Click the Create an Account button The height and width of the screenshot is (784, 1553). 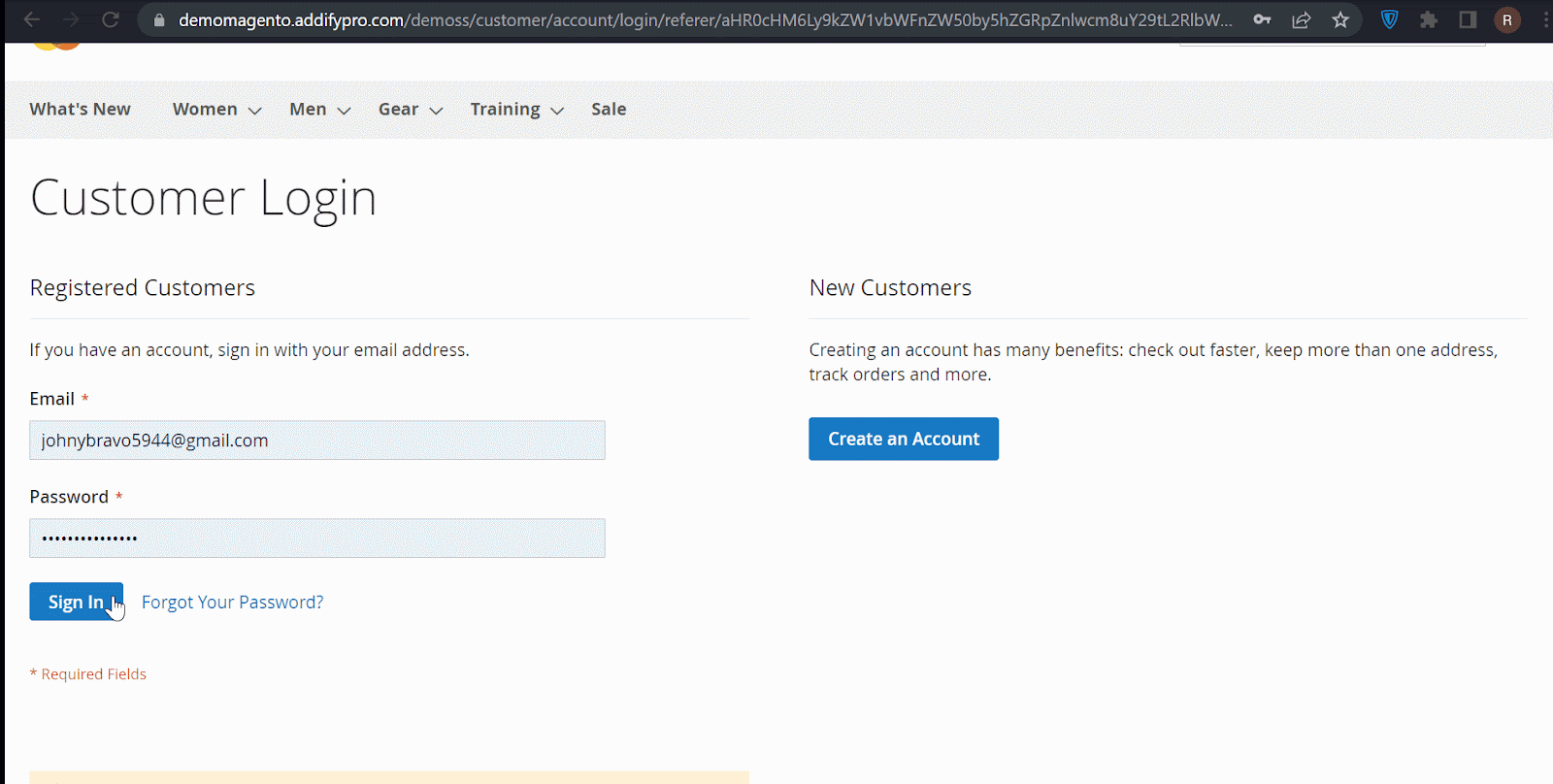tap(904, 440)
